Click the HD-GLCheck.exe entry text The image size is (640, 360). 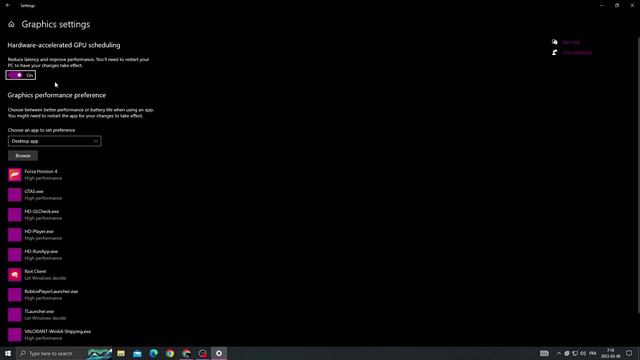click(42, 211)
